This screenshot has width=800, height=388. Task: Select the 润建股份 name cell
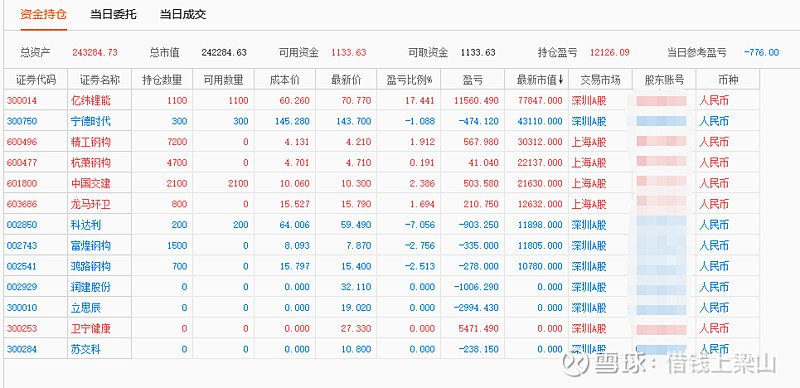click(91, 287)
